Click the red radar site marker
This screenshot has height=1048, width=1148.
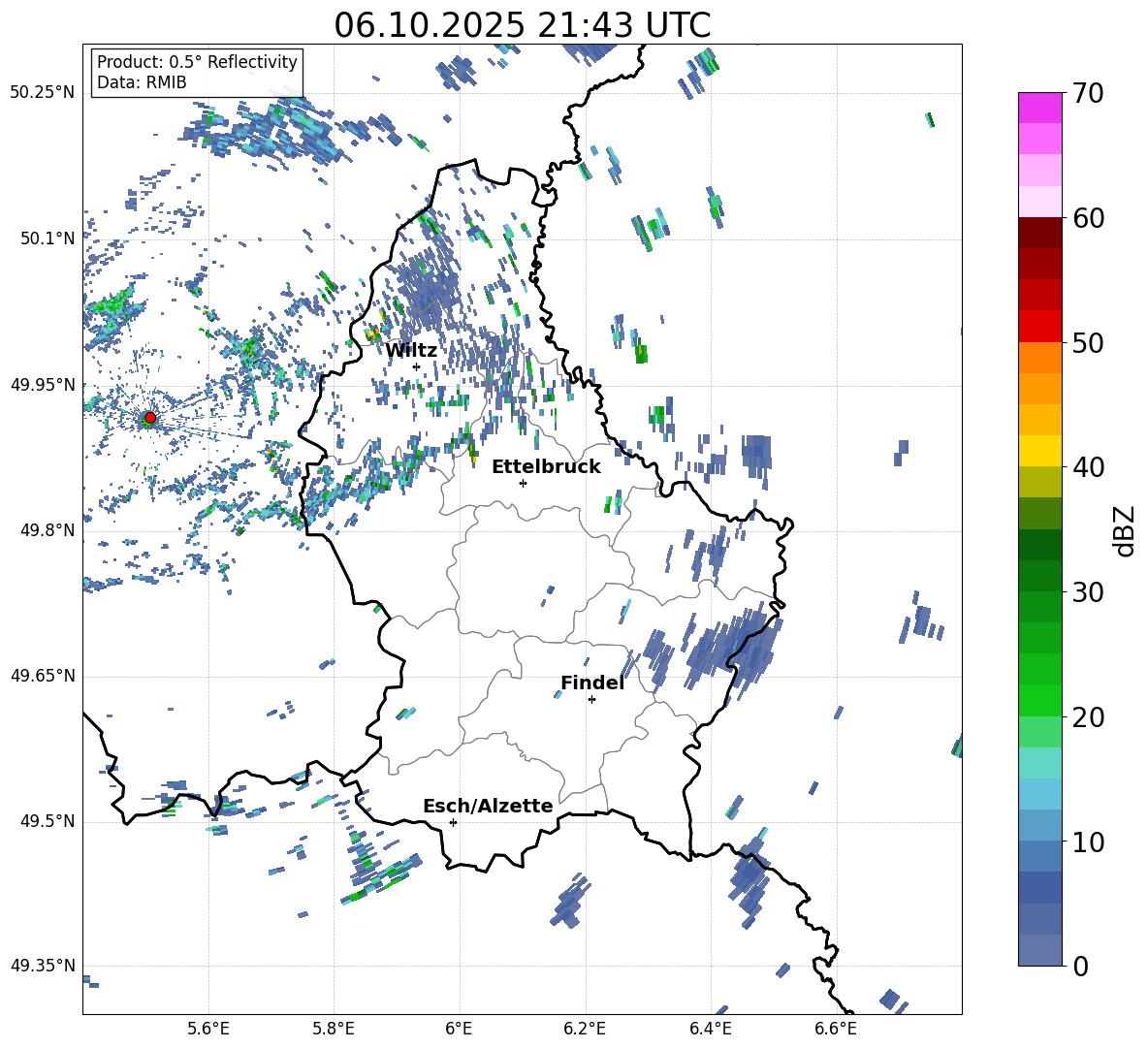pyautogui.click(x=149, y=418)
